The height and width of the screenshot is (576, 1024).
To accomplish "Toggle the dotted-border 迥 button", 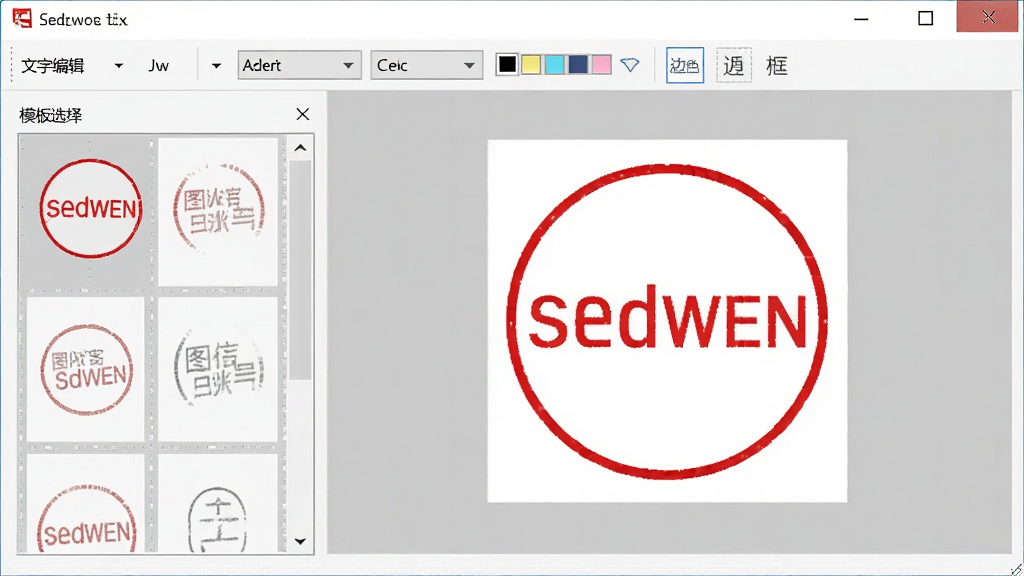I will point(734,65).
